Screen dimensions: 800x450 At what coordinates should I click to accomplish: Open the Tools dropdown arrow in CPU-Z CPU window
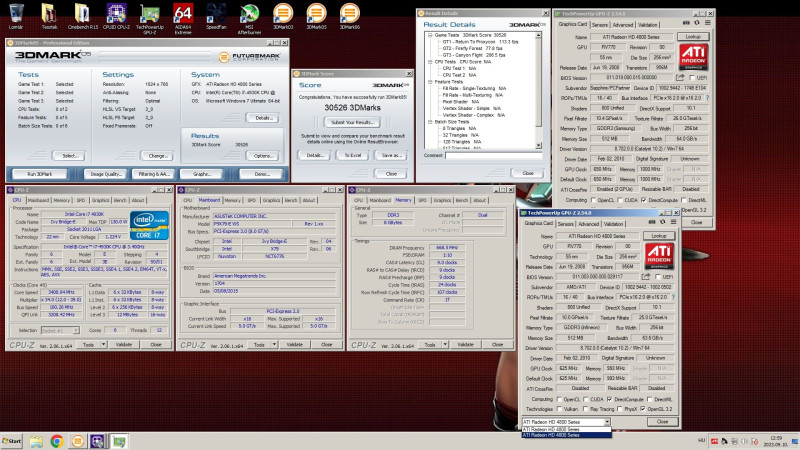tap(104, 345)
